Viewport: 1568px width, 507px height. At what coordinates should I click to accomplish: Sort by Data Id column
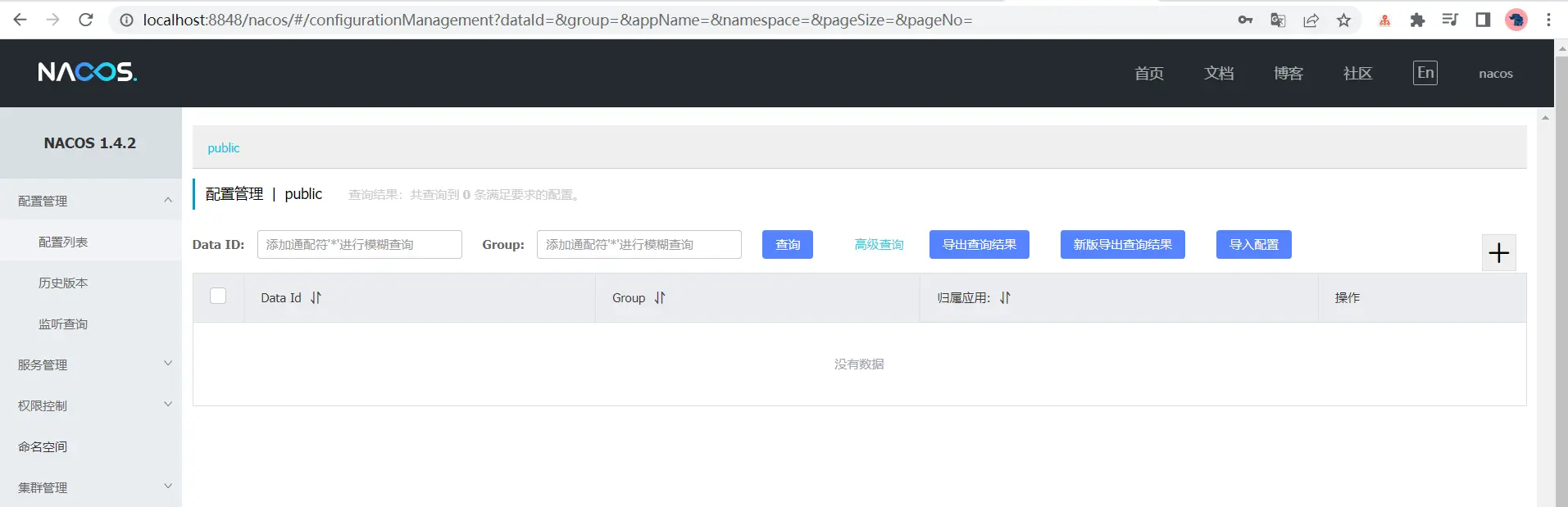[316, 298]
